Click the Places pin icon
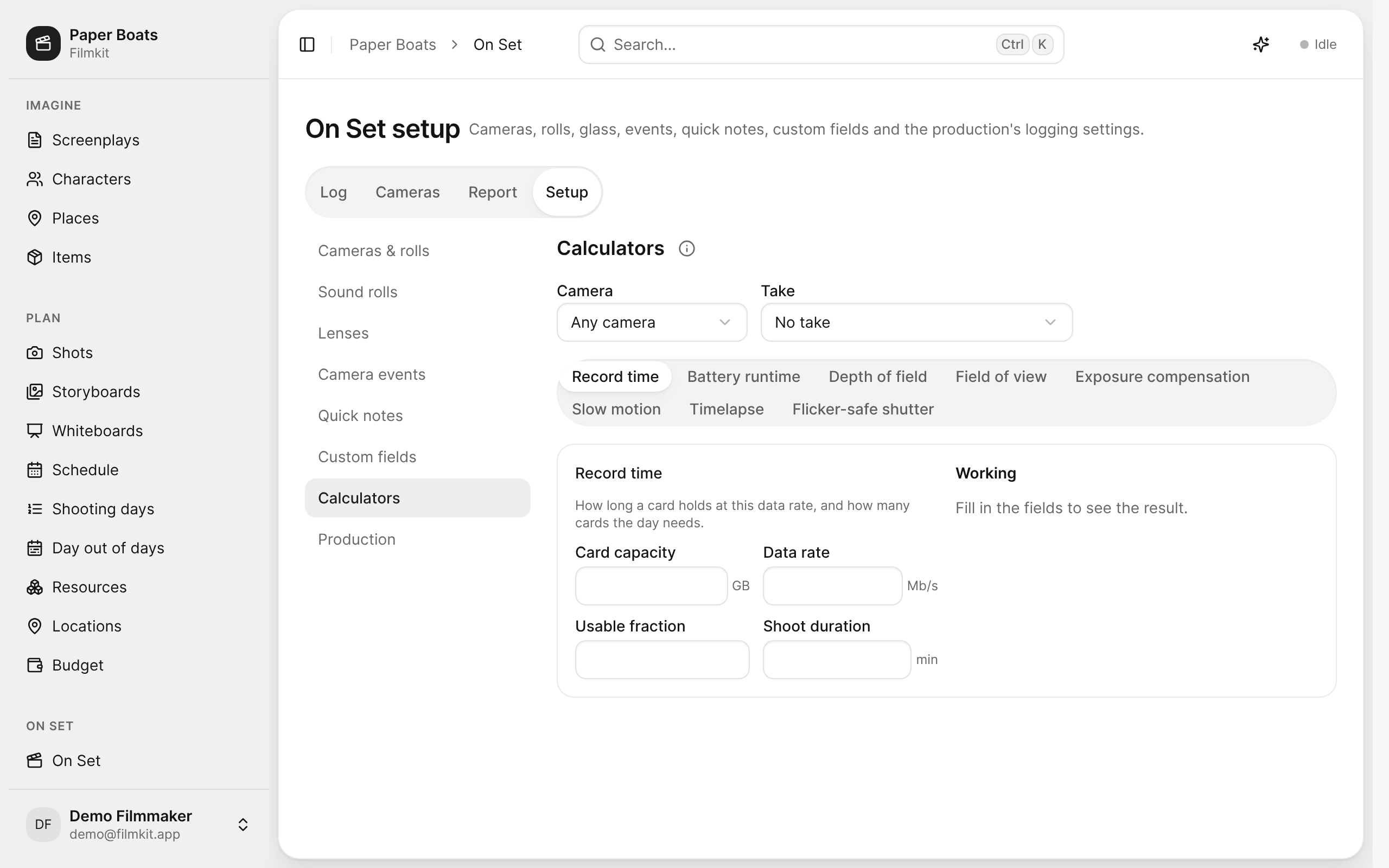This screenshot has height=868, width=1389. [34, 218]
